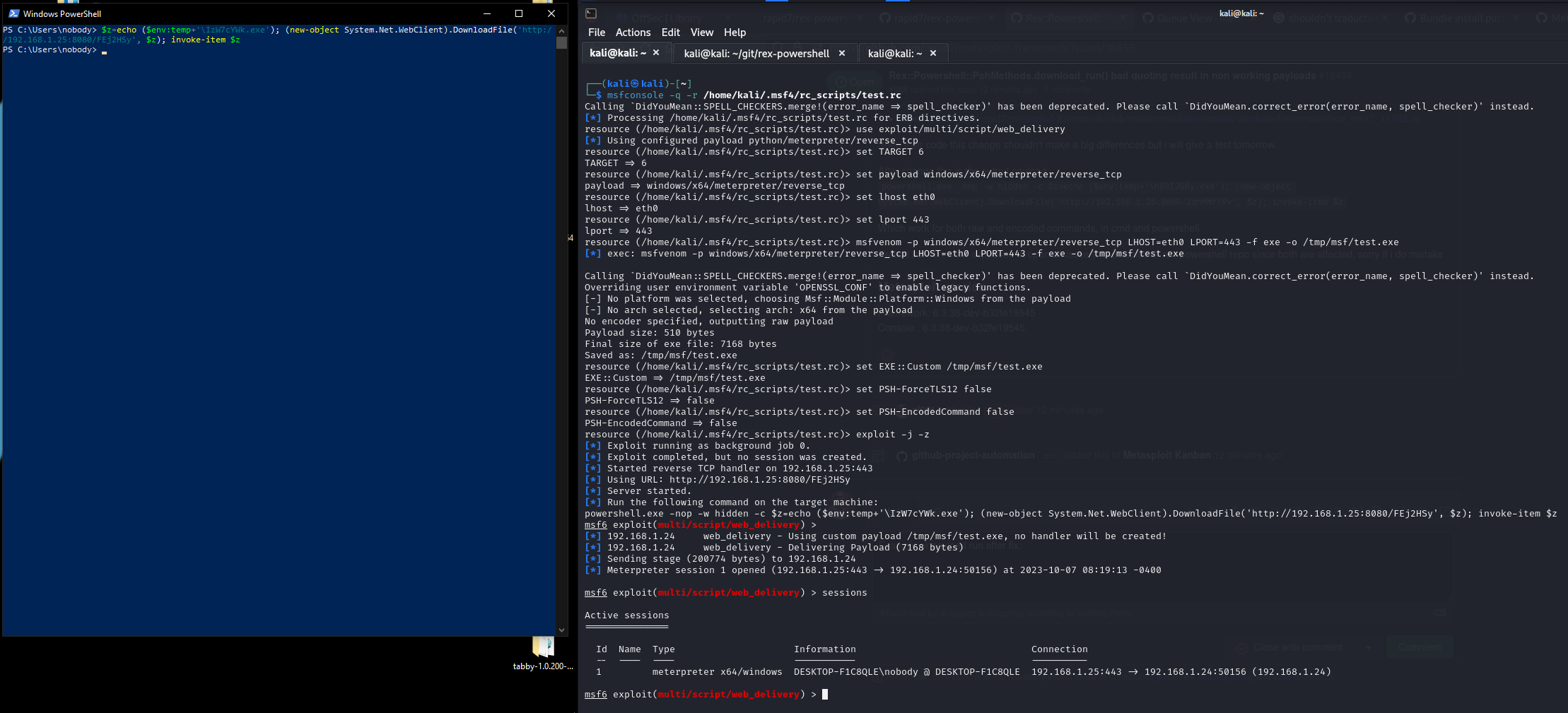The height and width of the screenshot is (713, 1568).
Task: Click the GitHub icon on the Queue View browser tab
Action: click(1149, 18)
